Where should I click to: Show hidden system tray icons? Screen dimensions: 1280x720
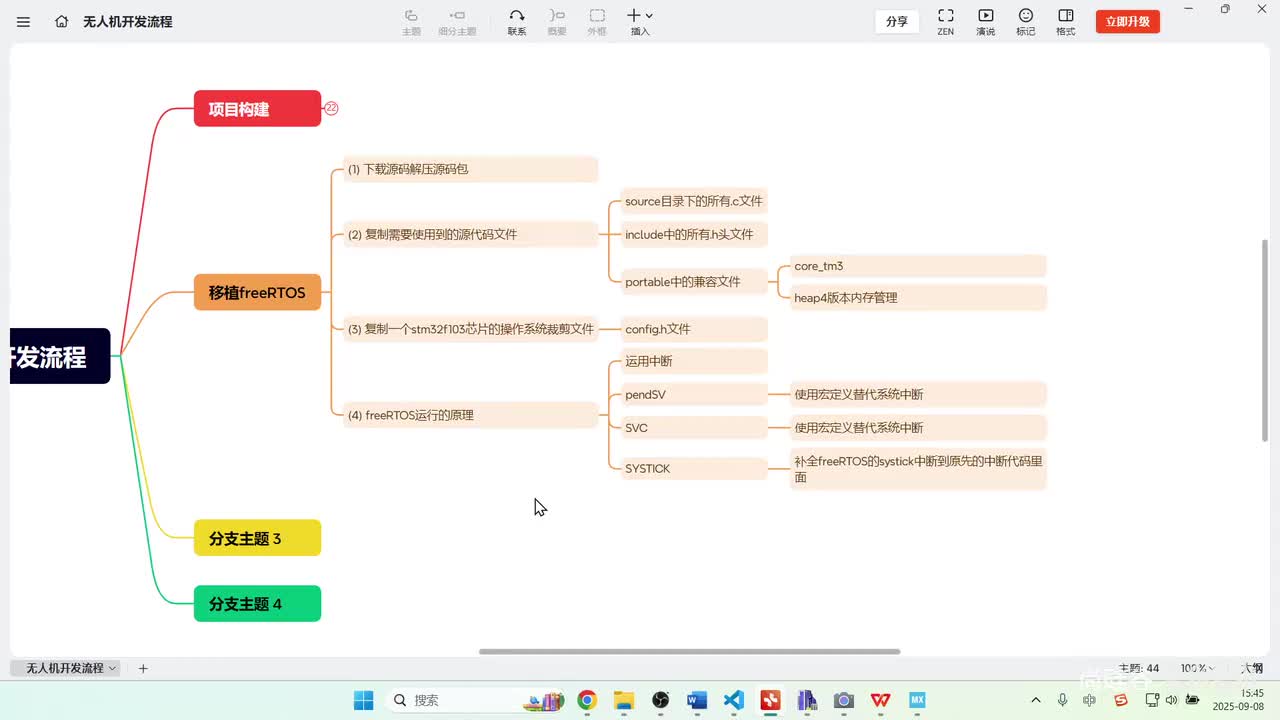[x=1035, y=700]
